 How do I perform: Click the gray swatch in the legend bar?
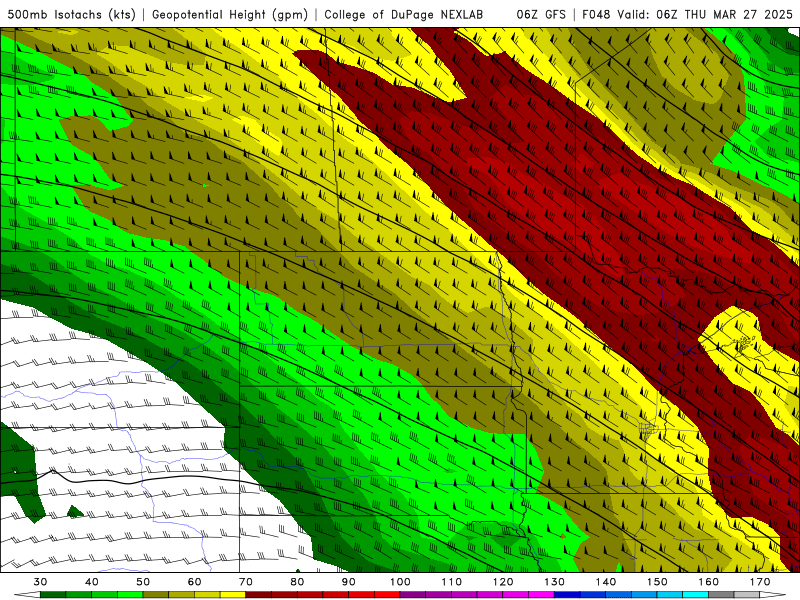pos(721,595)
